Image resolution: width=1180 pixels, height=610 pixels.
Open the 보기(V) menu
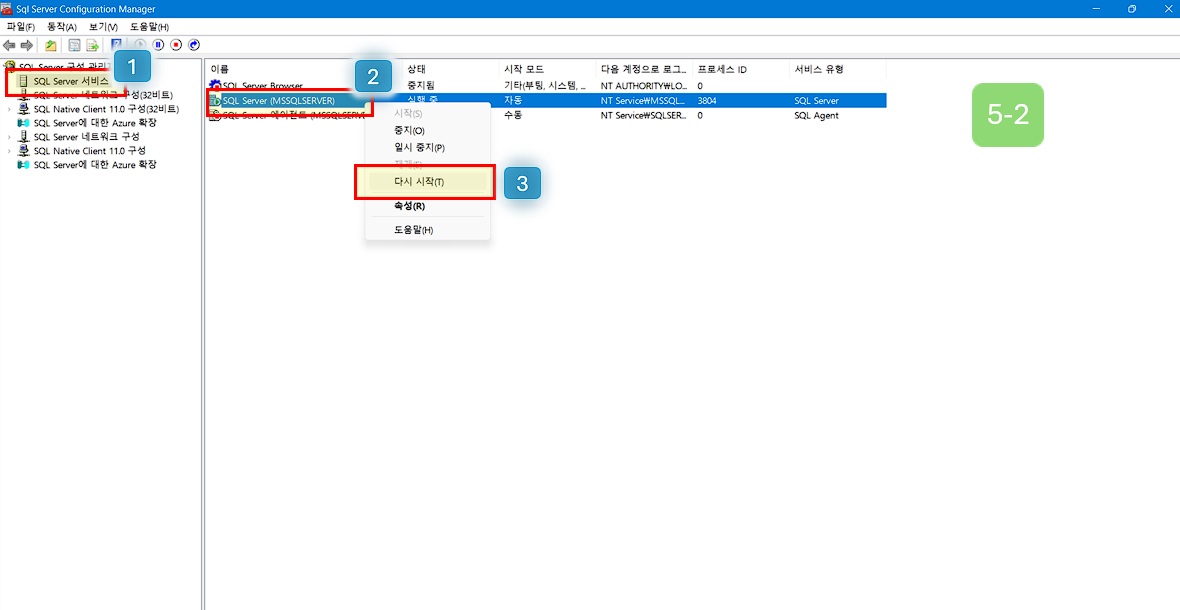pos(103,27)
